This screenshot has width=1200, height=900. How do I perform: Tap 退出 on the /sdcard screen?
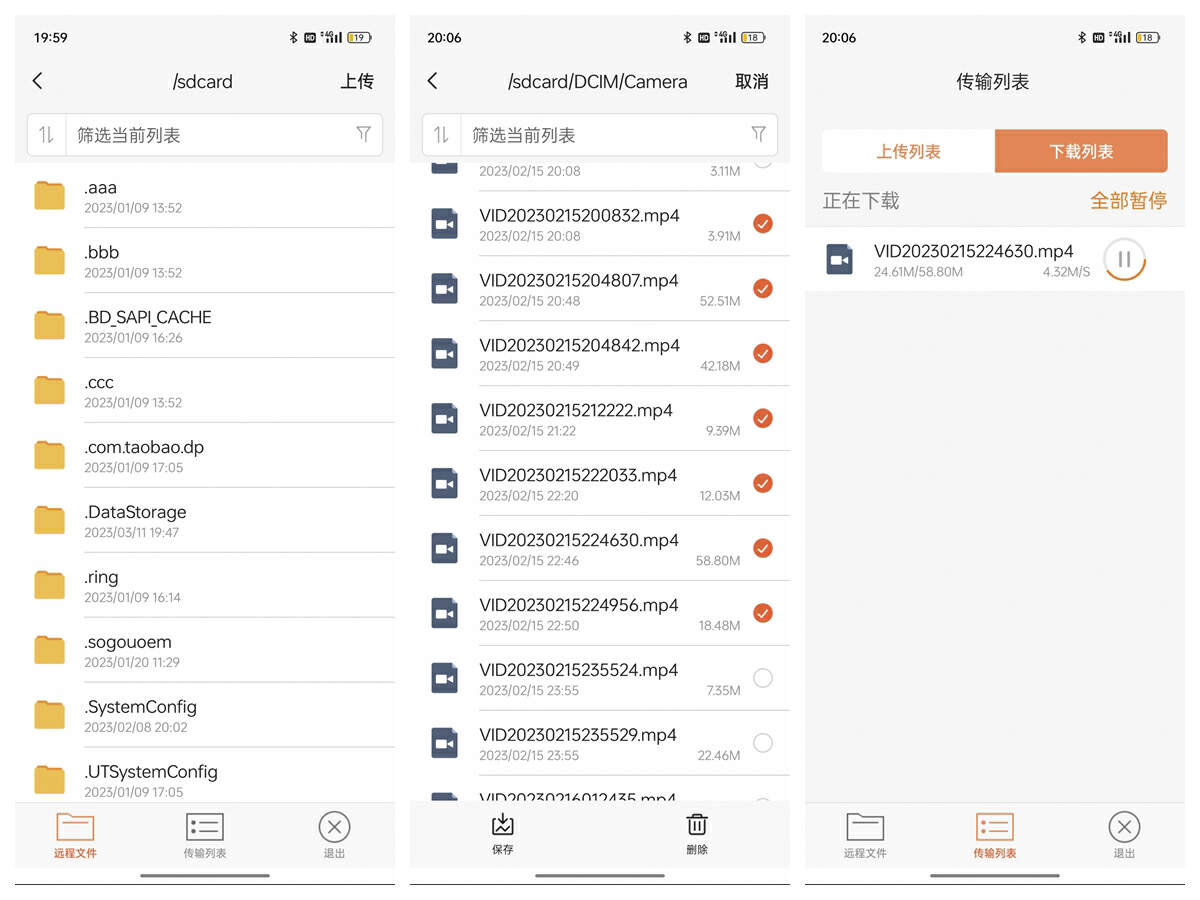(x=334, y=836)
